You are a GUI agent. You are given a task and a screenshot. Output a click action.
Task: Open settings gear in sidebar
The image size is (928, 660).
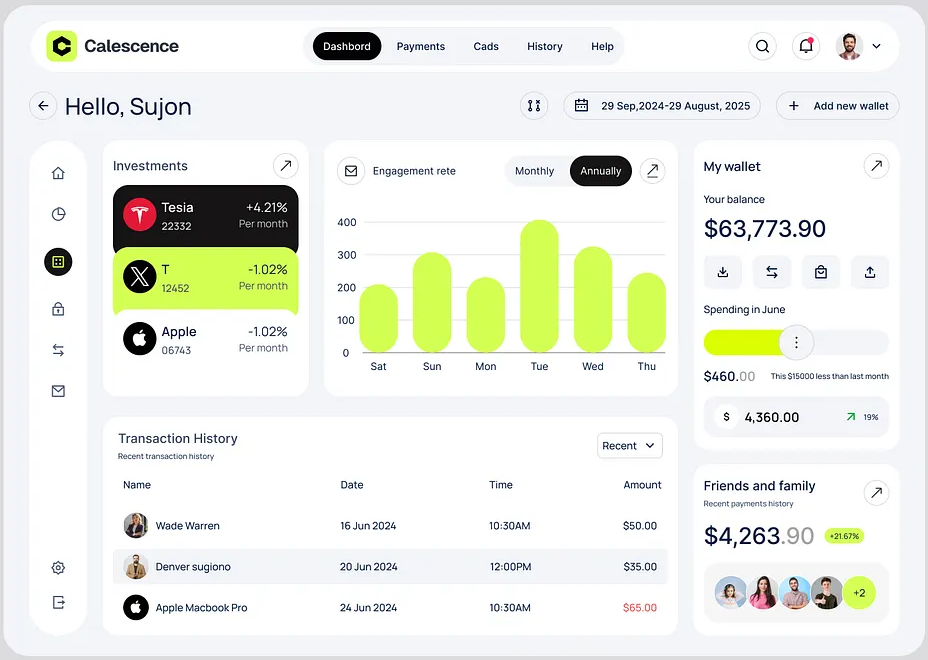tap(58, 568)
